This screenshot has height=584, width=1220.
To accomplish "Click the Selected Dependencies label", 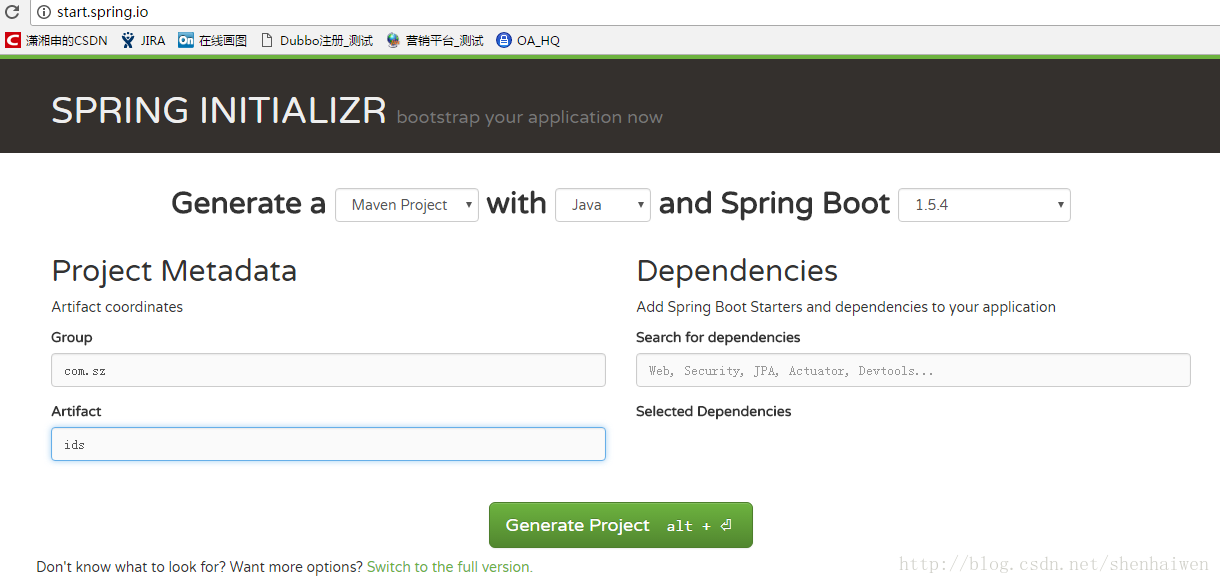I will coord(714,411).
